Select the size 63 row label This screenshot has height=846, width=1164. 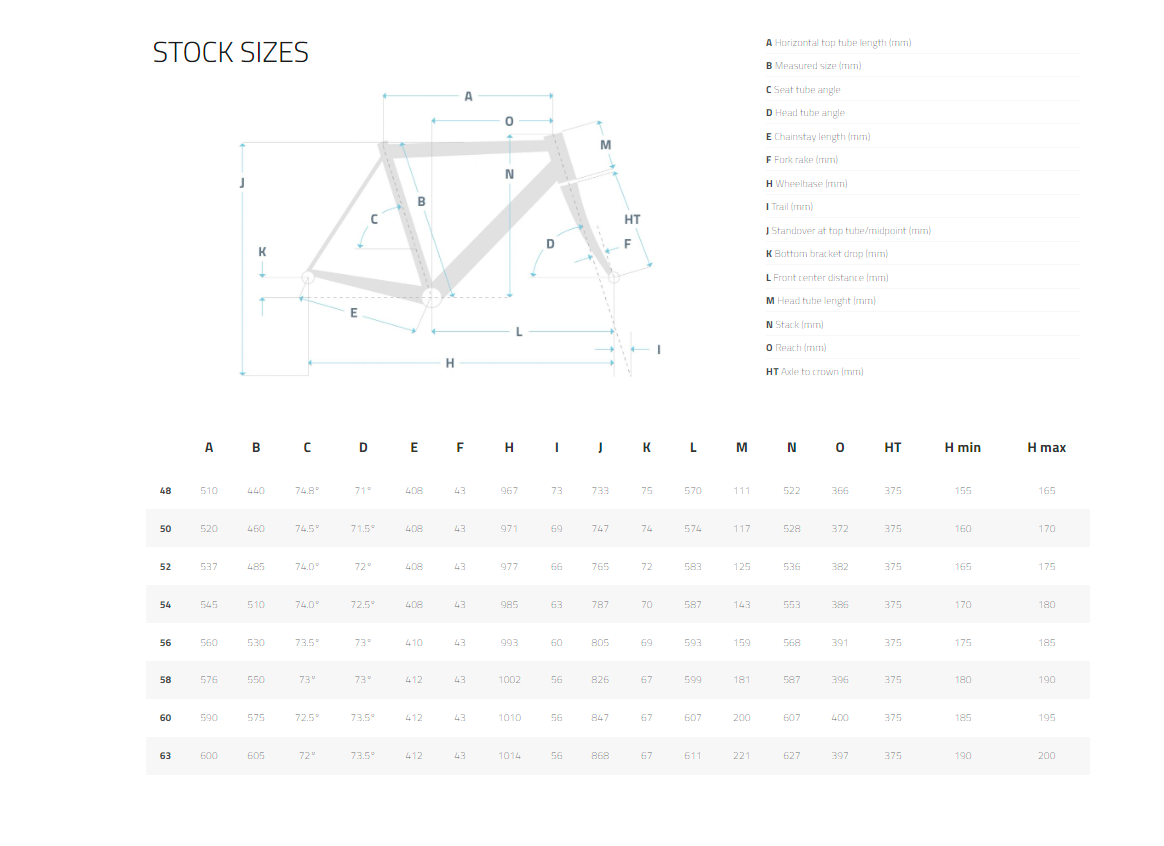click(165, 755)
